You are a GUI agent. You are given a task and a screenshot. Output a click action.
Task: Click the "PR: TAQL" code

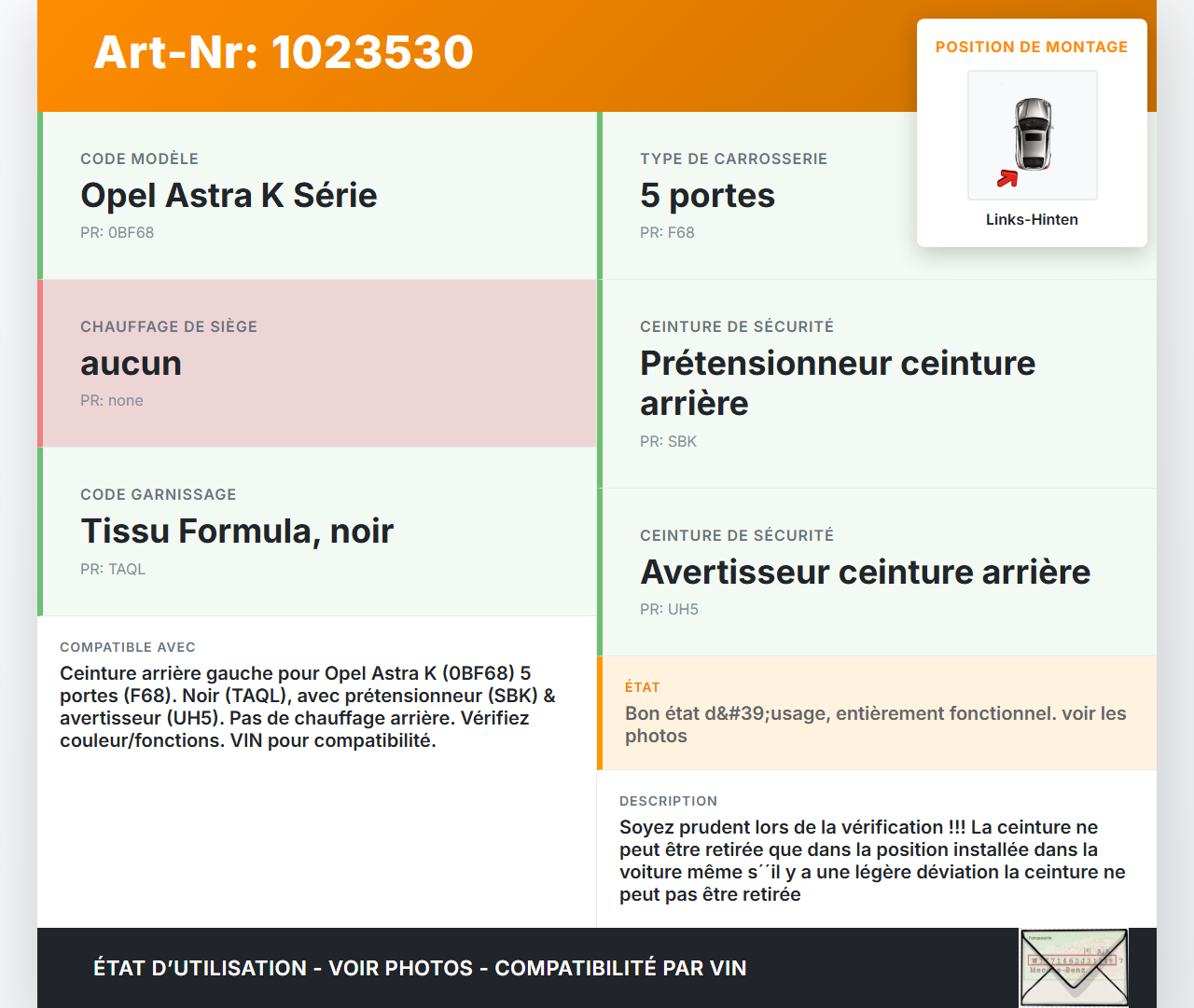point(113,569)
